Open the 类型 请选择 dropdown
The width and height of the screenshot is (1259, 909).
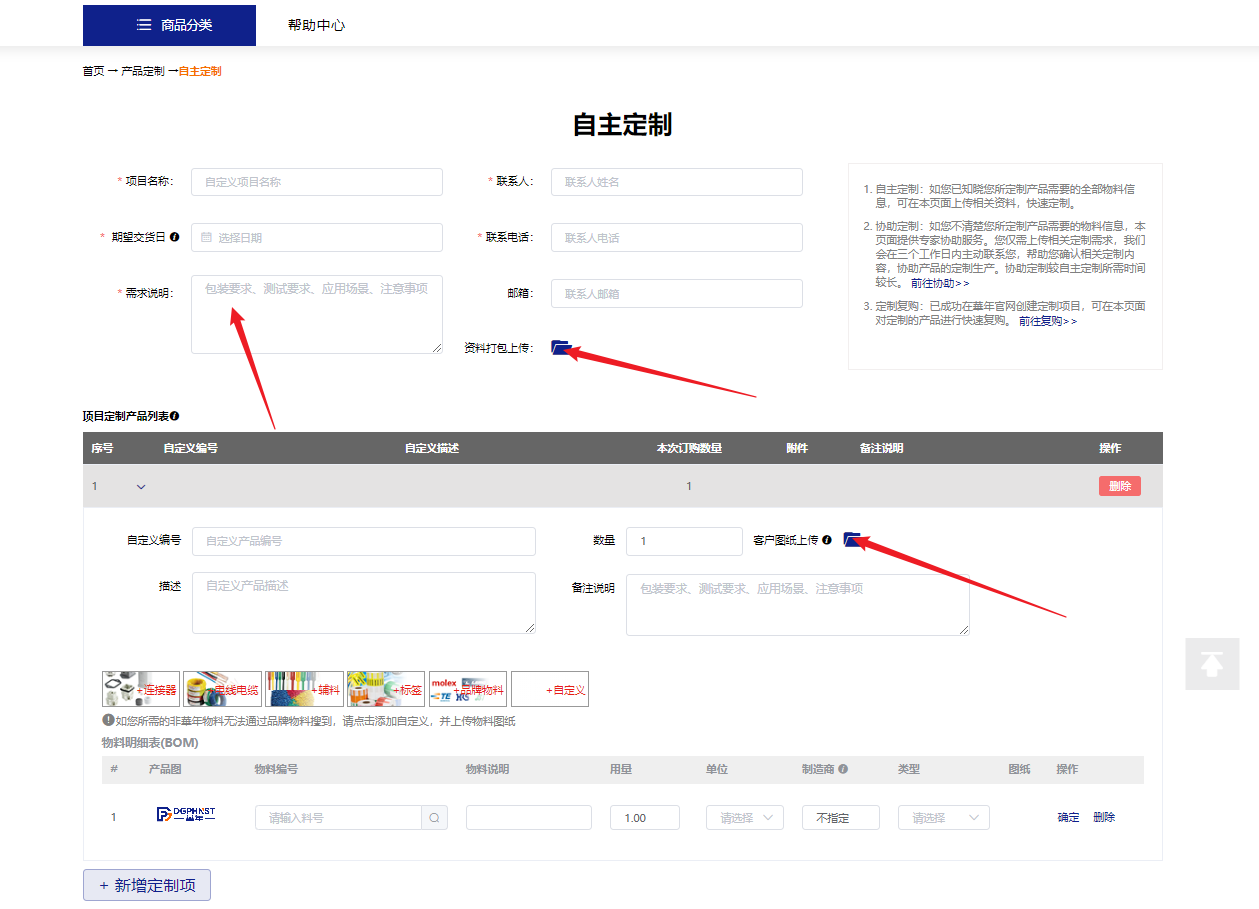(x=944, y=818)
